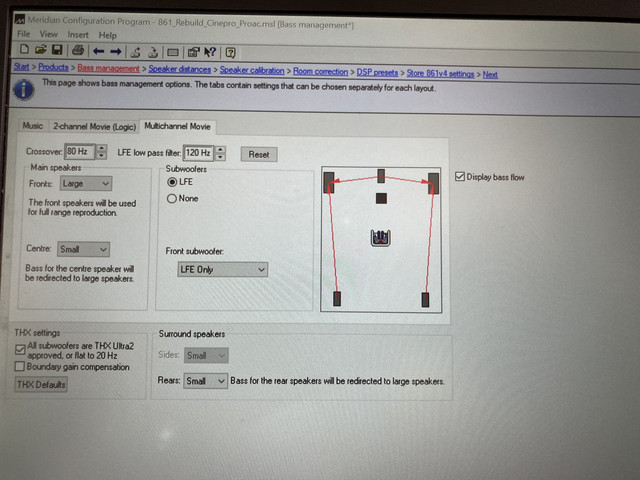Open the Insert menu
This screenshot has height=480, width=640.
point(77,35)
